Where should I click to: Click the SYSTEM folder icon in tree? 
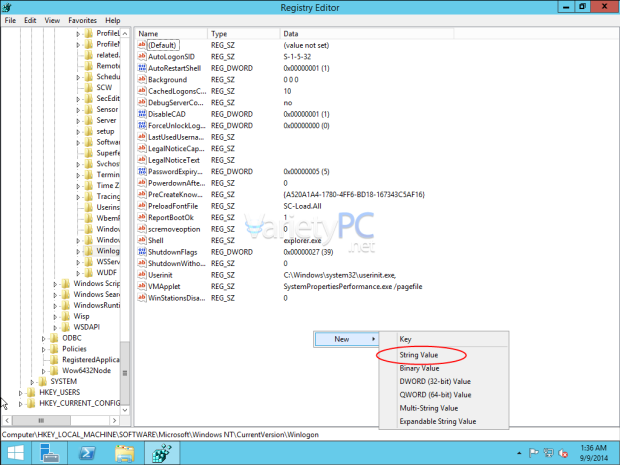pyautogui.click(x=43, y=382)
